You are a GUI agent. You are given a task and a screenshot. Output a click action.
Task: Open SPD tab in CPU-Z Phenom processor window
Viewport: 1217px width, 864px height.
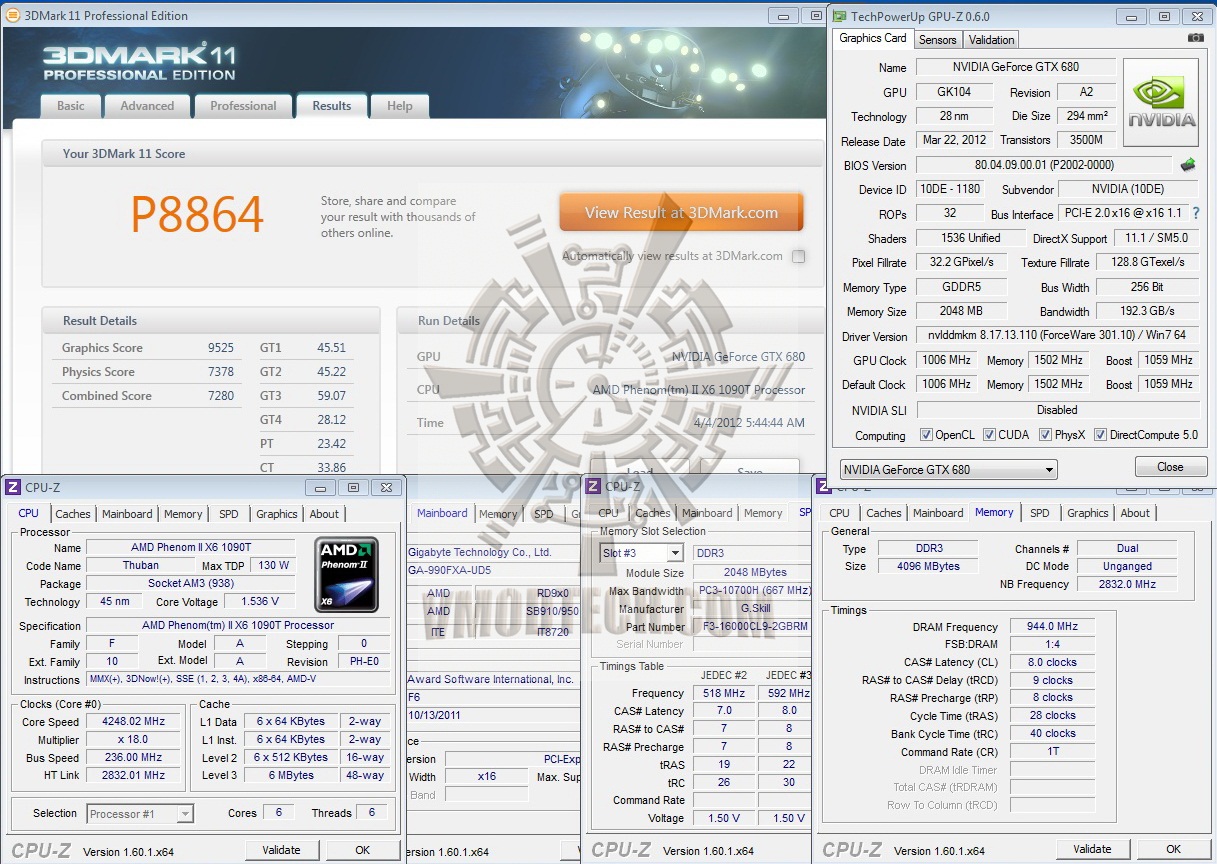pos(229,514)
